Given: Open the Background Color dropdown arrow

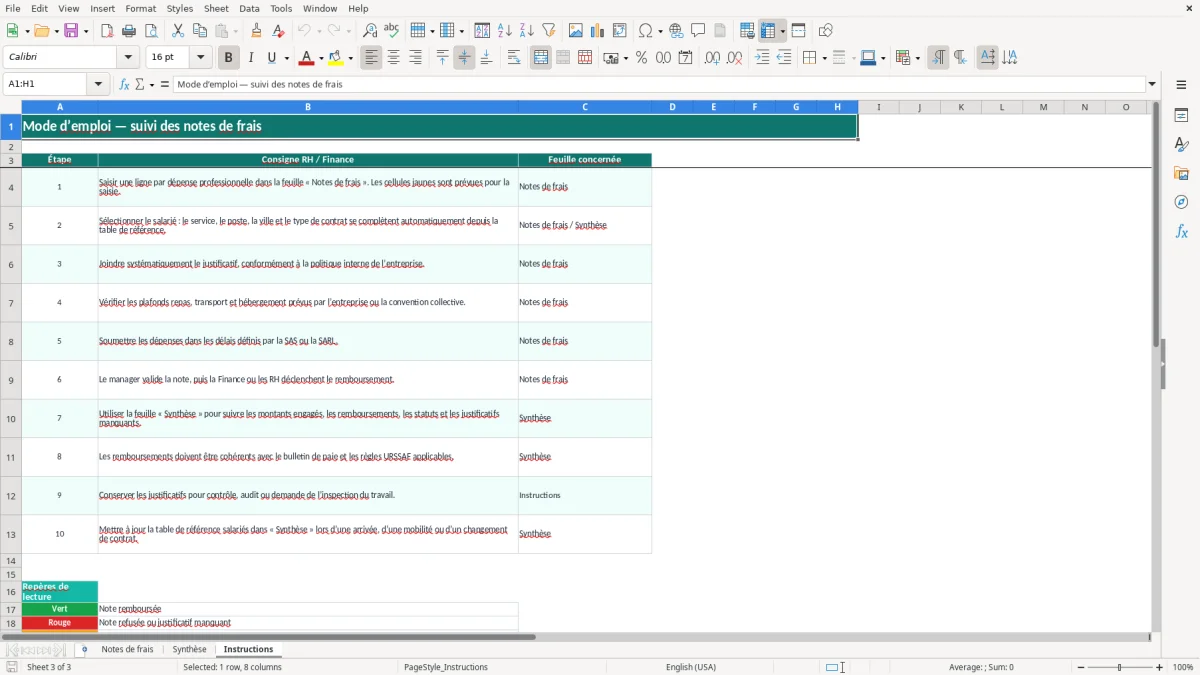Looking at the screenshot, I should [x=351, y=58].
